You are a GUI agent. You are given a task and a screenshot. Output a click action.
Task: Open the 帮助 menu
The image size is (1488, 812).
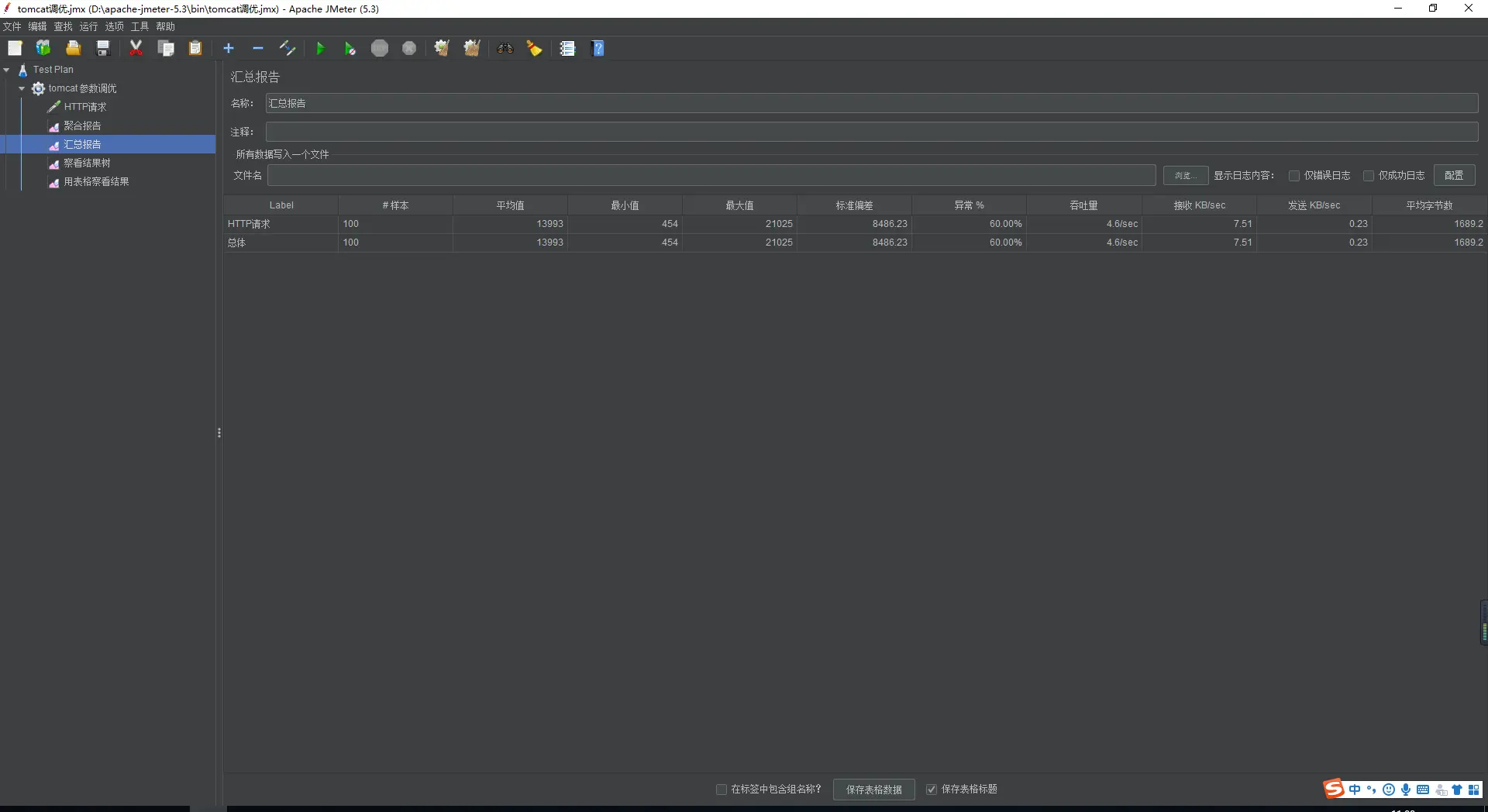(166, 26)
